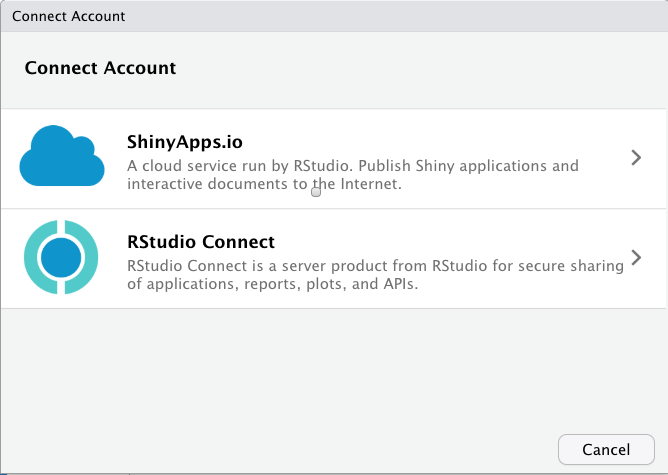Expand ShinyApps.io option via its right chevron
This screenshot has height=475, width=668.
coord(636,157)
